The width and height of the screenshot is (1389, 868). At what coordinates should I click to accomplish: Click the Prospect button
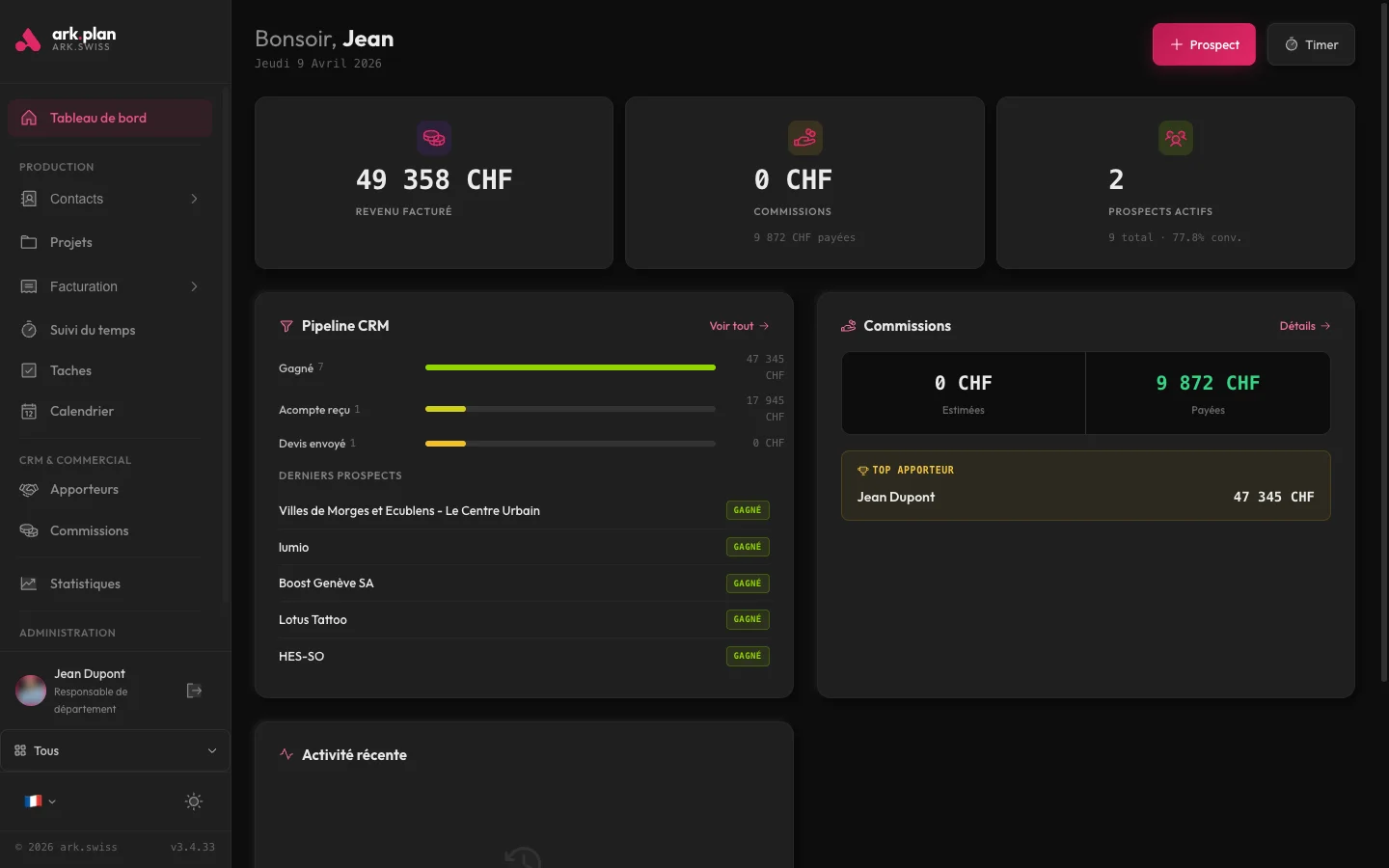pyautogui.click(x=1204, y=44)
